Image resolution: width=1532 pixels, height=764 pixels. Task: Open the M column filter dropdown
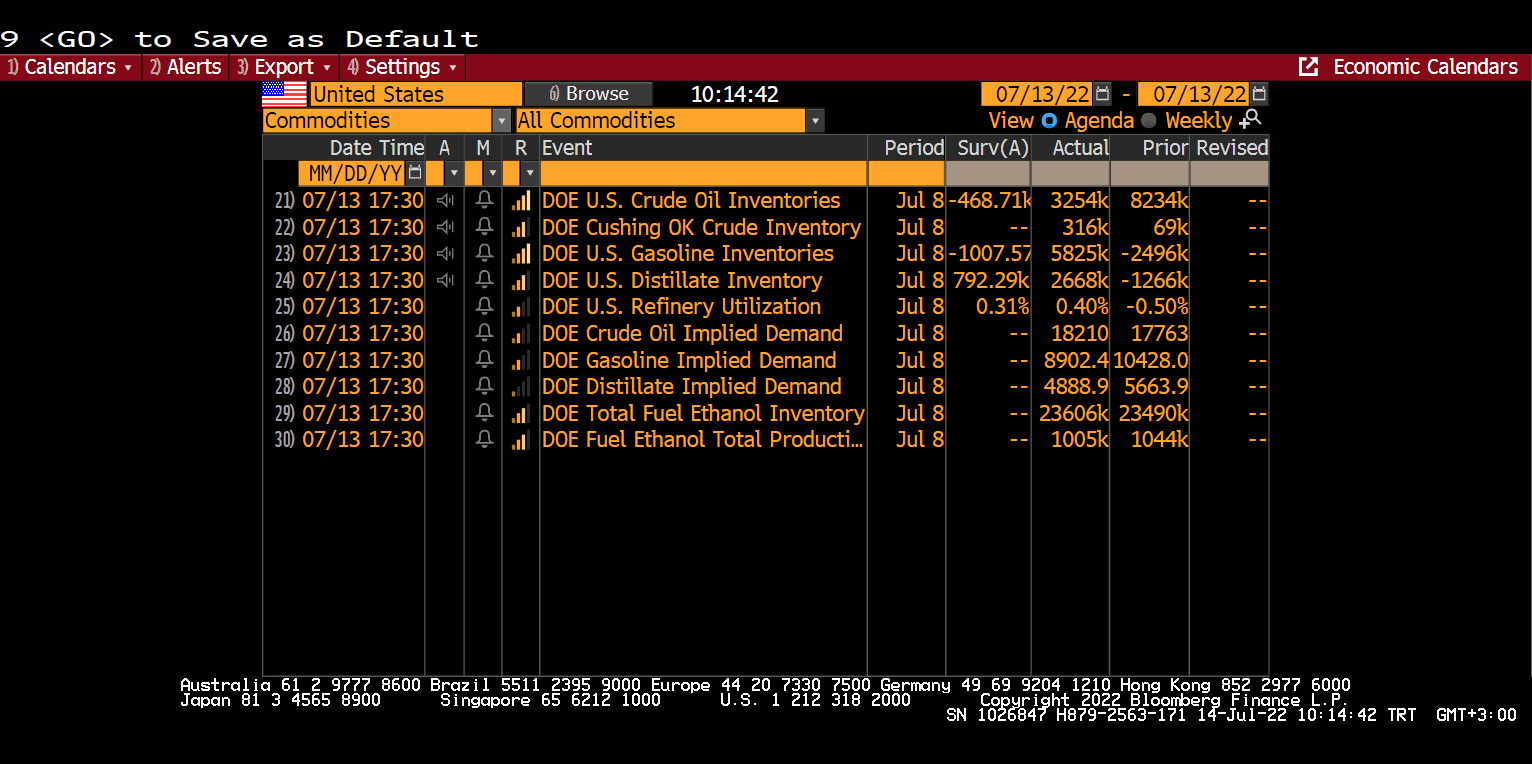[491, 173]
